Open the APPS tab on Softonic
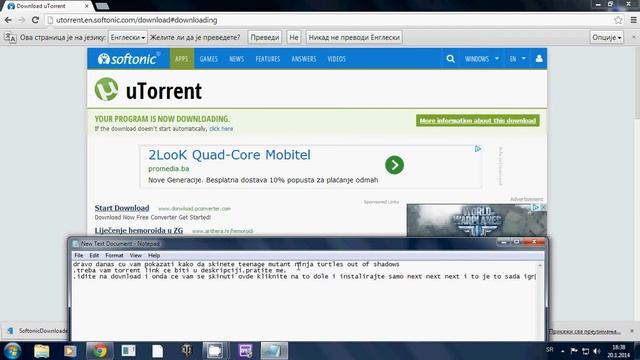This screenshot has height=360, width=640. (182, 59)
